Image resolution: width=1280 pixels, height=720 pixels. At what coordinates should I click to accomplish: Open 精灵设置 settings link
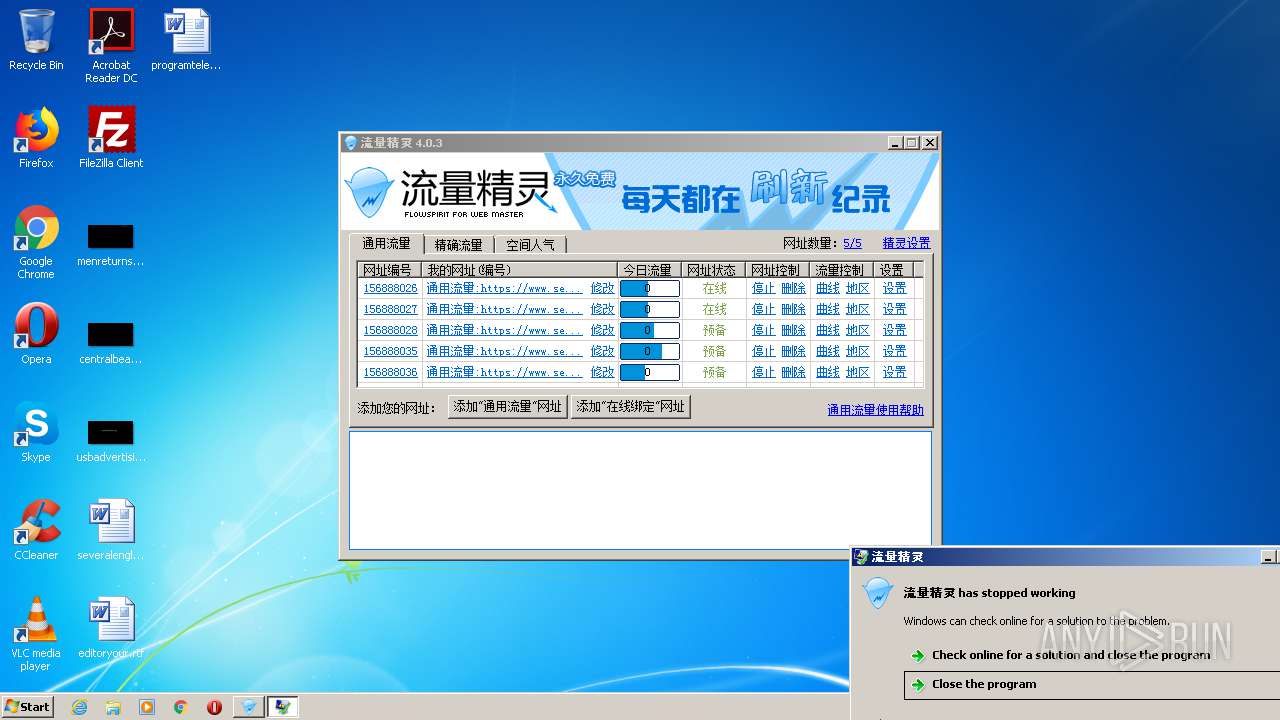point(906,243)
